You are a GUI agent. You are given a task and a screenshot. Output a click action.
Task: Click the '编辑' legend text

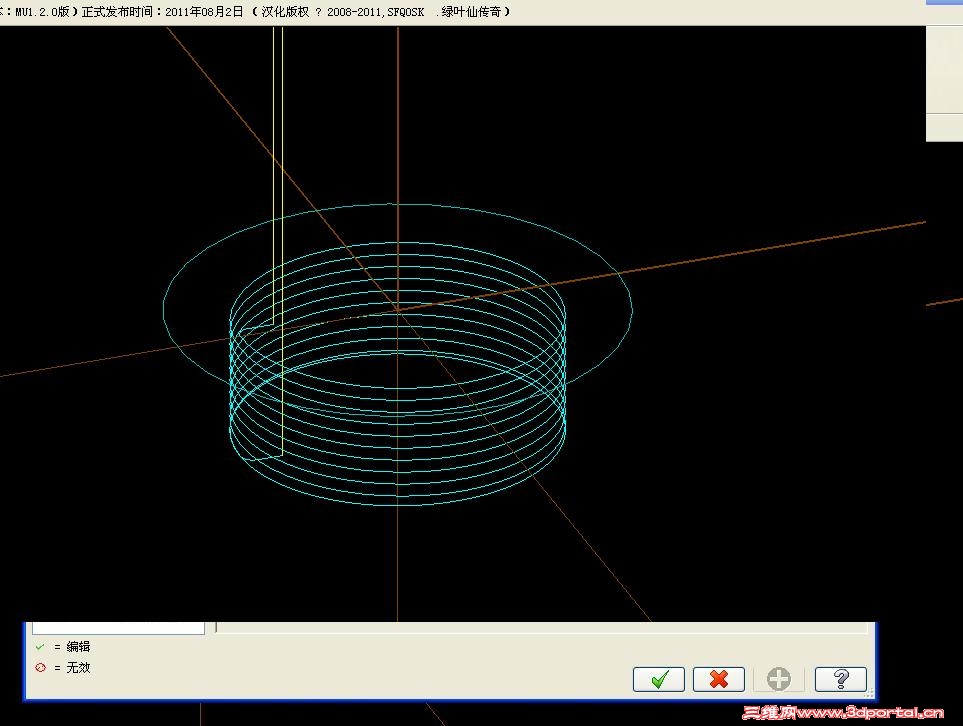coord(79,647)
